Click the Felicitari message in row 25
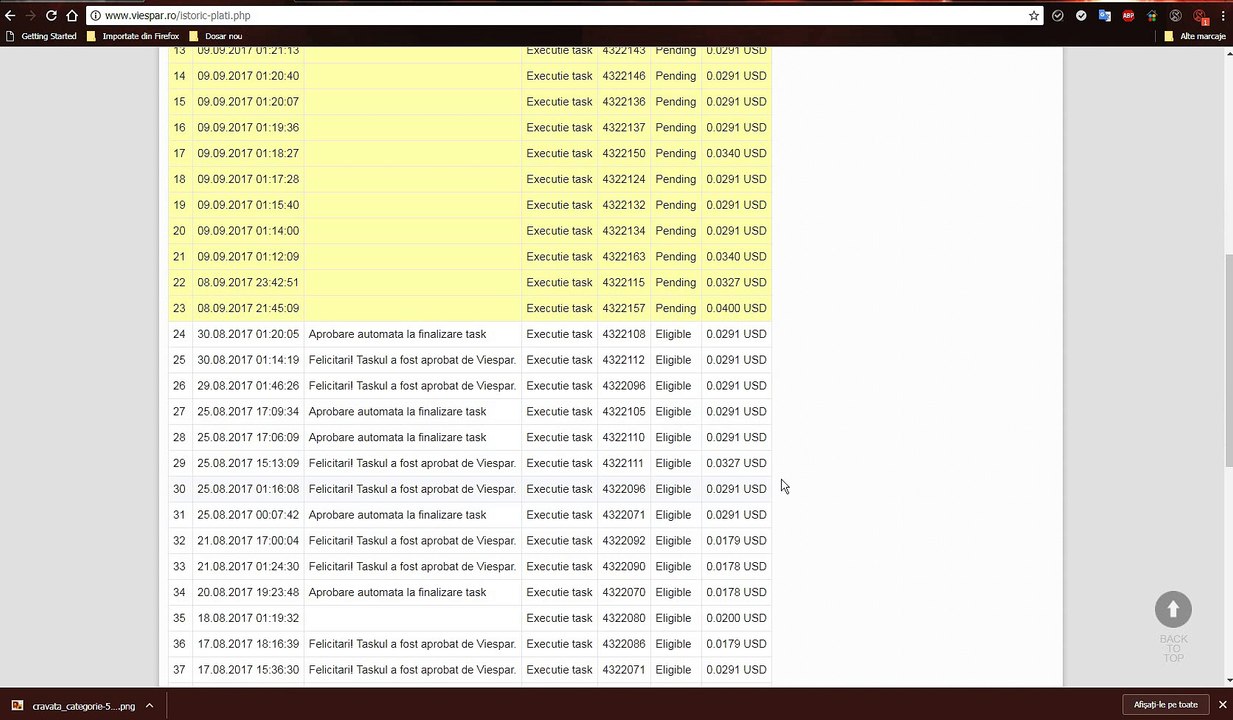The width and height of the screenshot is (1233, 720). tap(412, 360)
